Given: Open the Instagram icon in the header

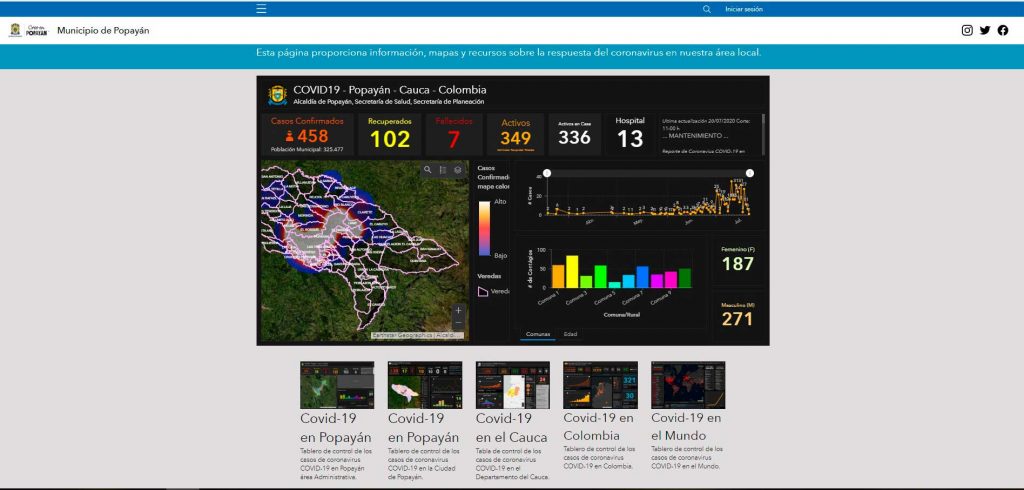Looking at the screenshot, I should pyautogui.click(x=967, y=30).
